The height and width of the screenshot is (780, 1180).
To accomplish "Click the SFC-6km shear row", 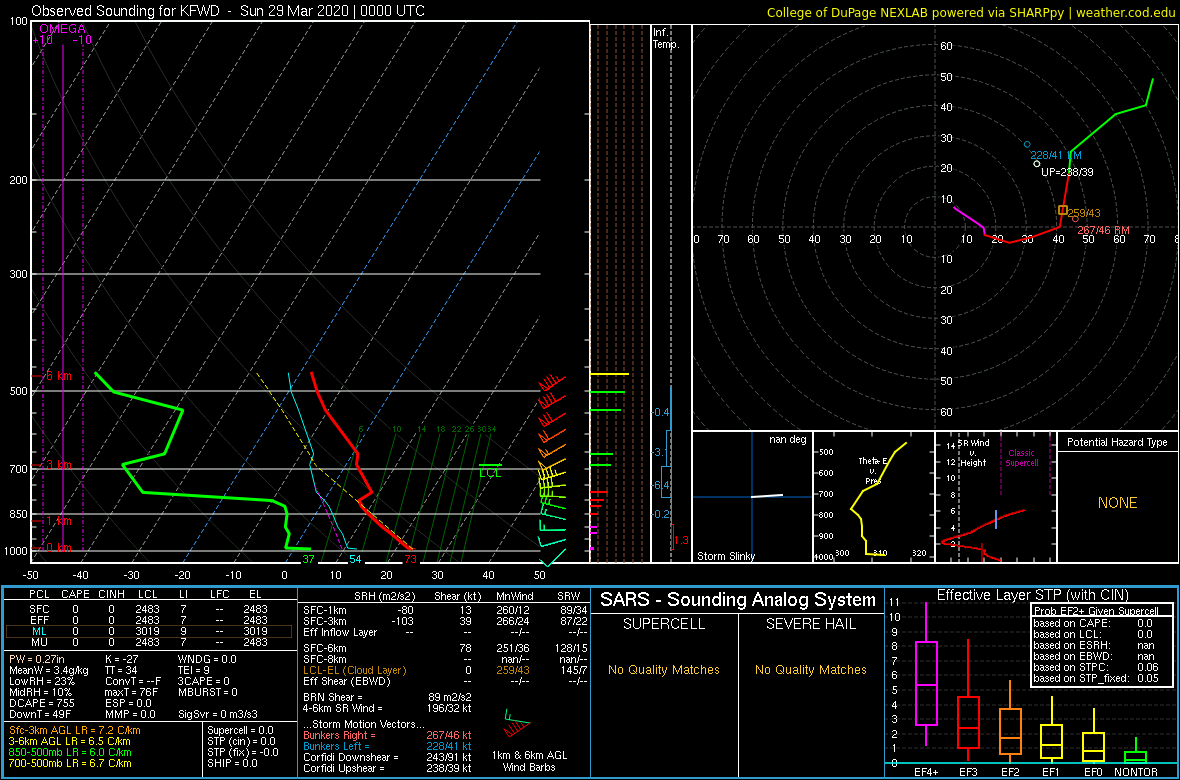I will click(446, 647).
